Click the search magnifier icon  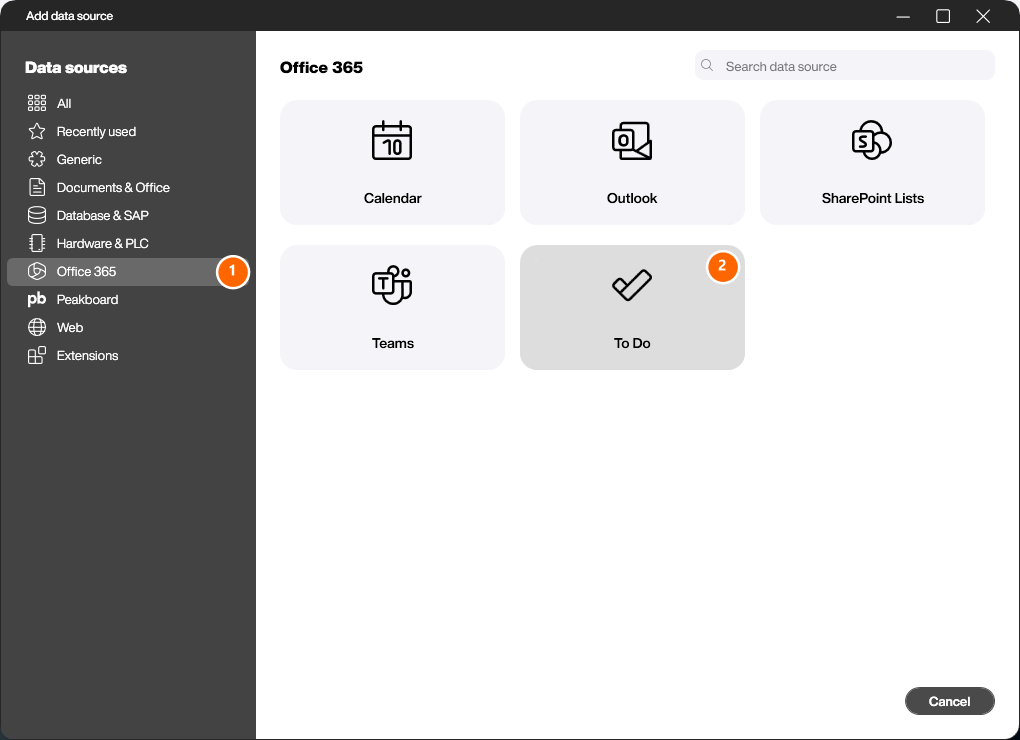click(x=707, y=66)
